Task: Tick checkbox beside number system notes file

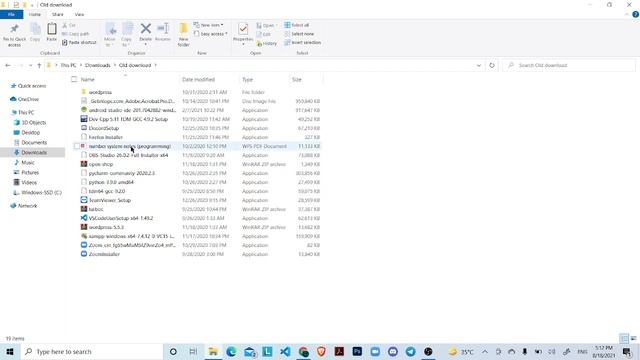Action: [77, 146]
